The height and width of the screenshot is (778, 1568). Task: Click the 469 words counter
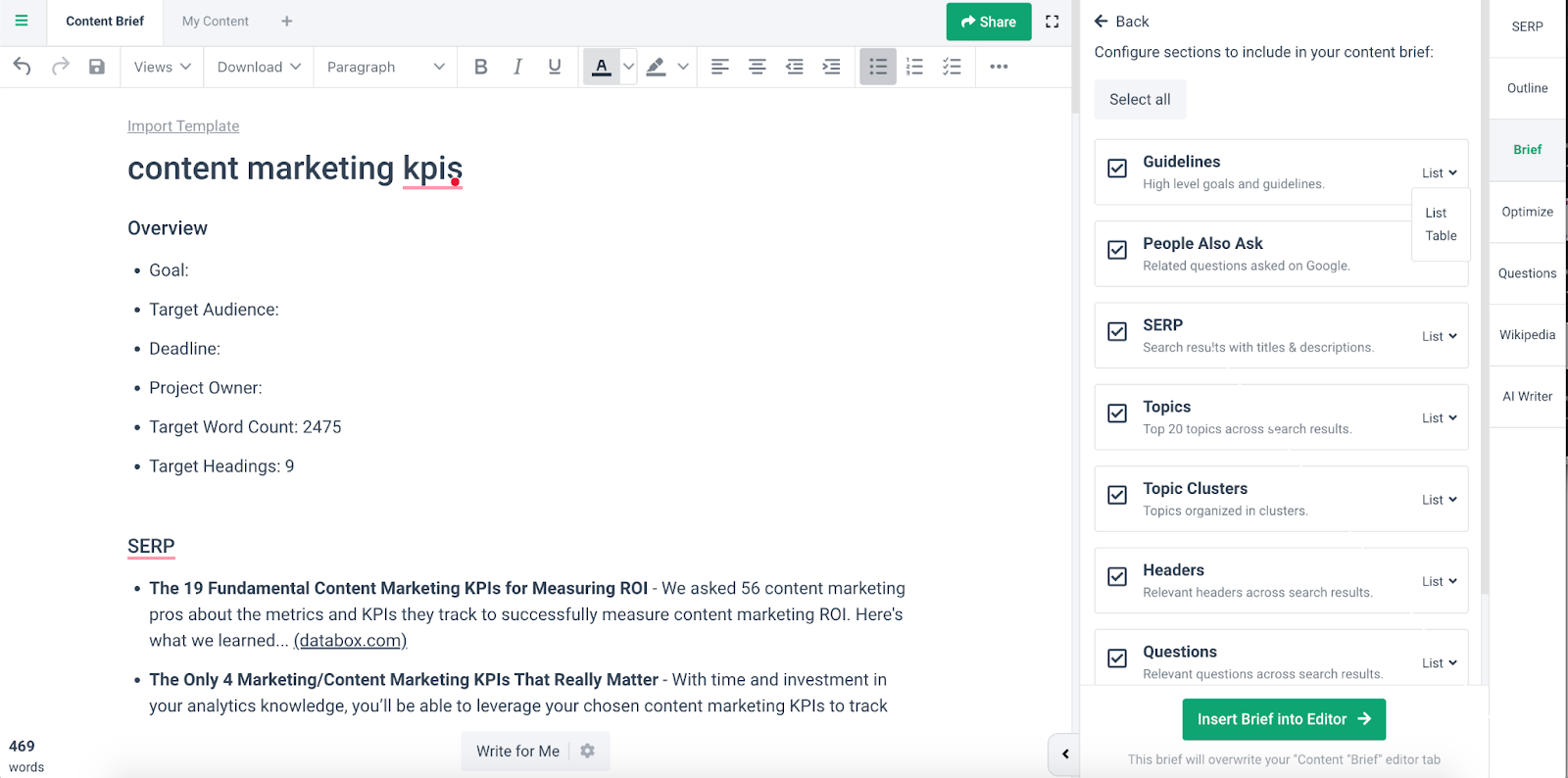point(25,756)
